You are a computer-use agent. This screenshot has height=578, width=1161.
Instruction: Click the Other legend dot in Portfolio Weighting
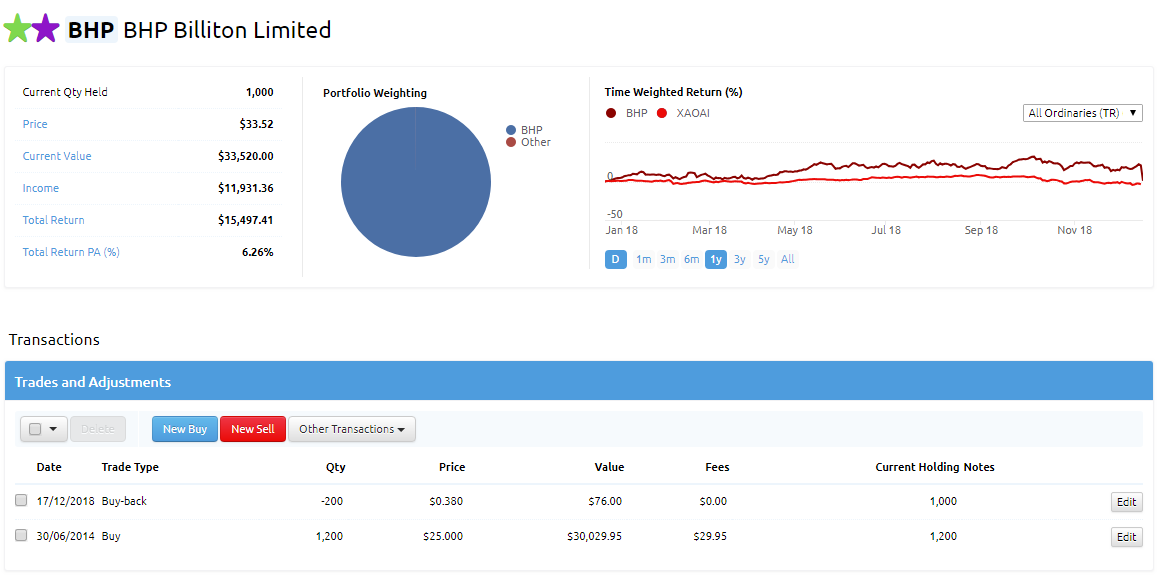pyautogui.click(x=511, y=142)
